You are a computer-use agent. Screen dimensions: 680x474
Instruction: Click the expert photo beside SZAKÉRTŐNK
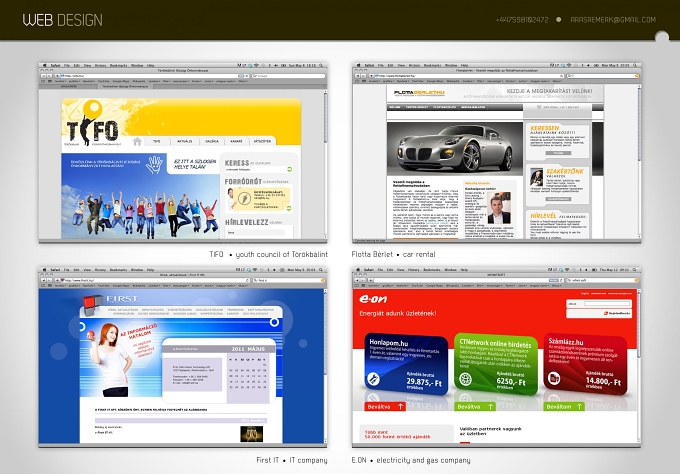tap(536, 177)
